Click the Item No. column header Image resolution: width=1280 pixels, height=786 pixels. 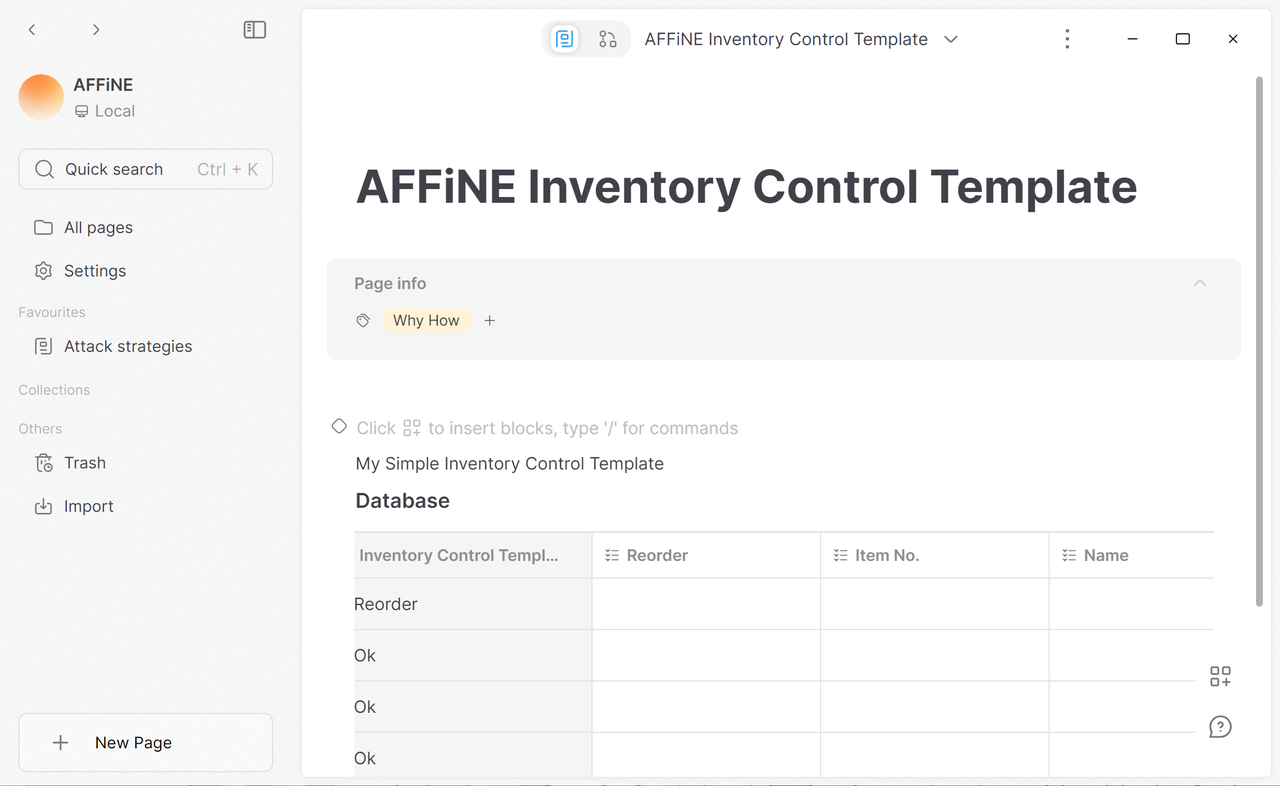[935, 555]
